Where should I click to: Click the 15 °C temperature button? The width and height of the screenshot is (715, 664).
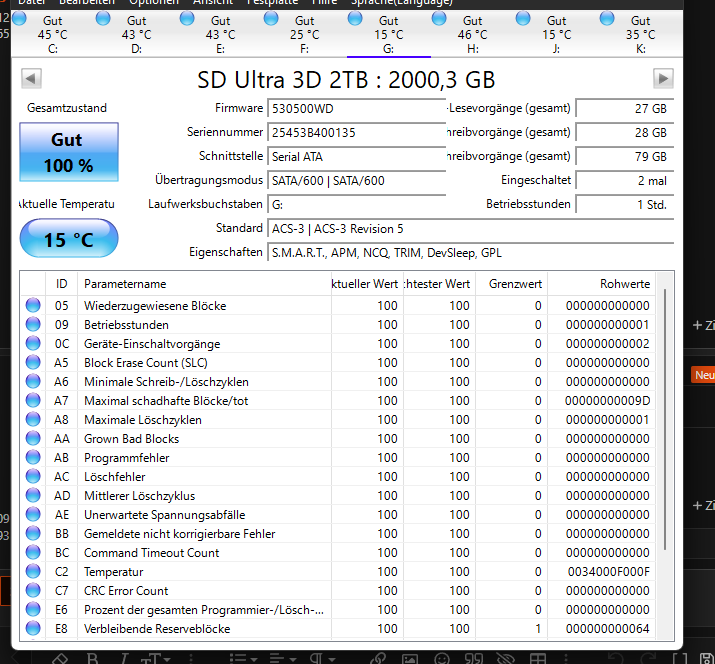pyautogui.click(x=69, y=239)
